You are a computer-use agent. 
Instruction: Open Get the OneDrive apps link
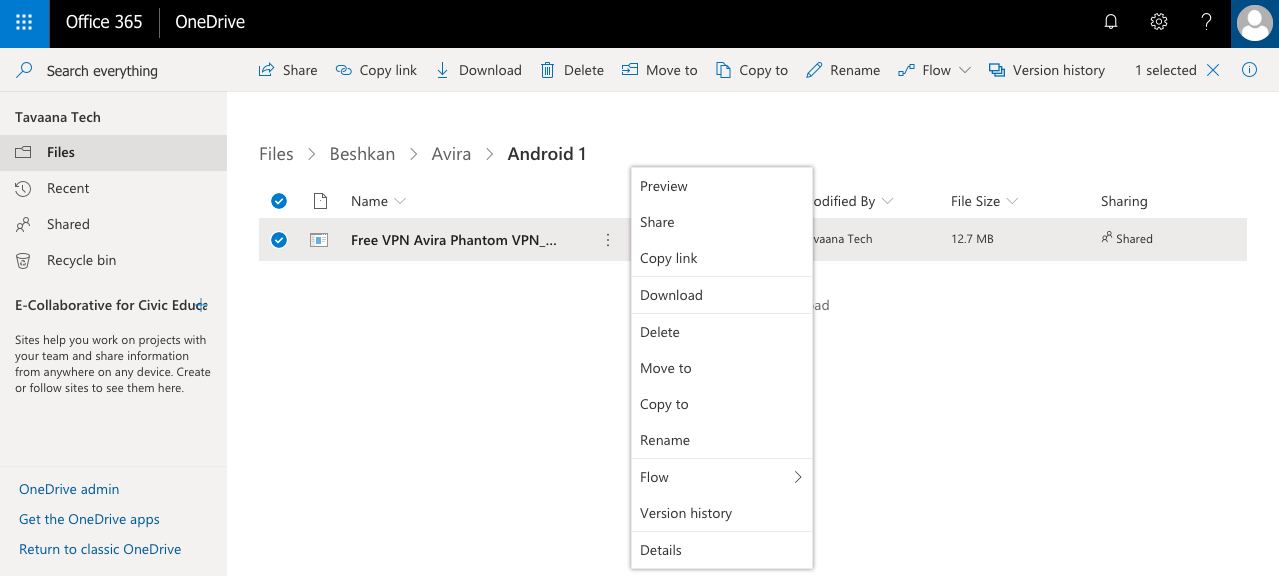[x=89, y=519]
